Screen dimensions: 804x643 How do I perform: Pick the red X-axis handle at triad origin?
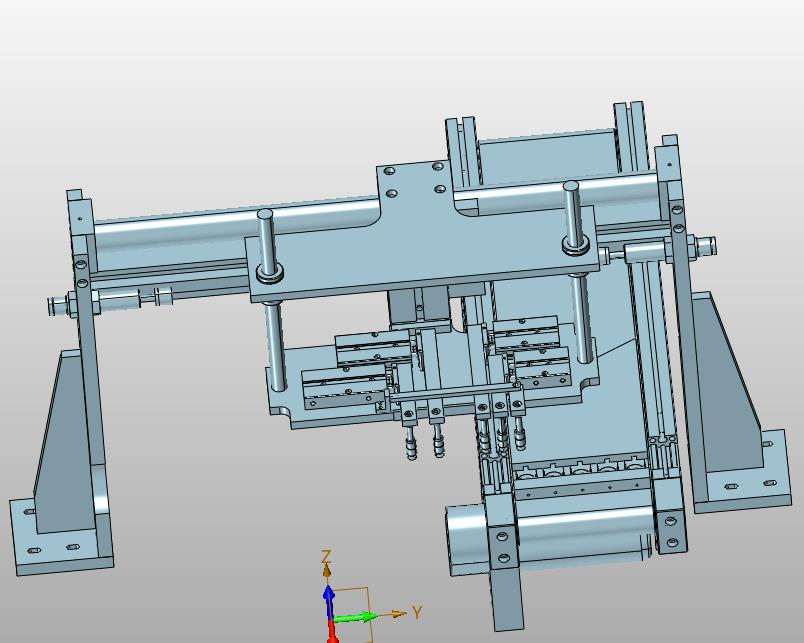[333, 632]
